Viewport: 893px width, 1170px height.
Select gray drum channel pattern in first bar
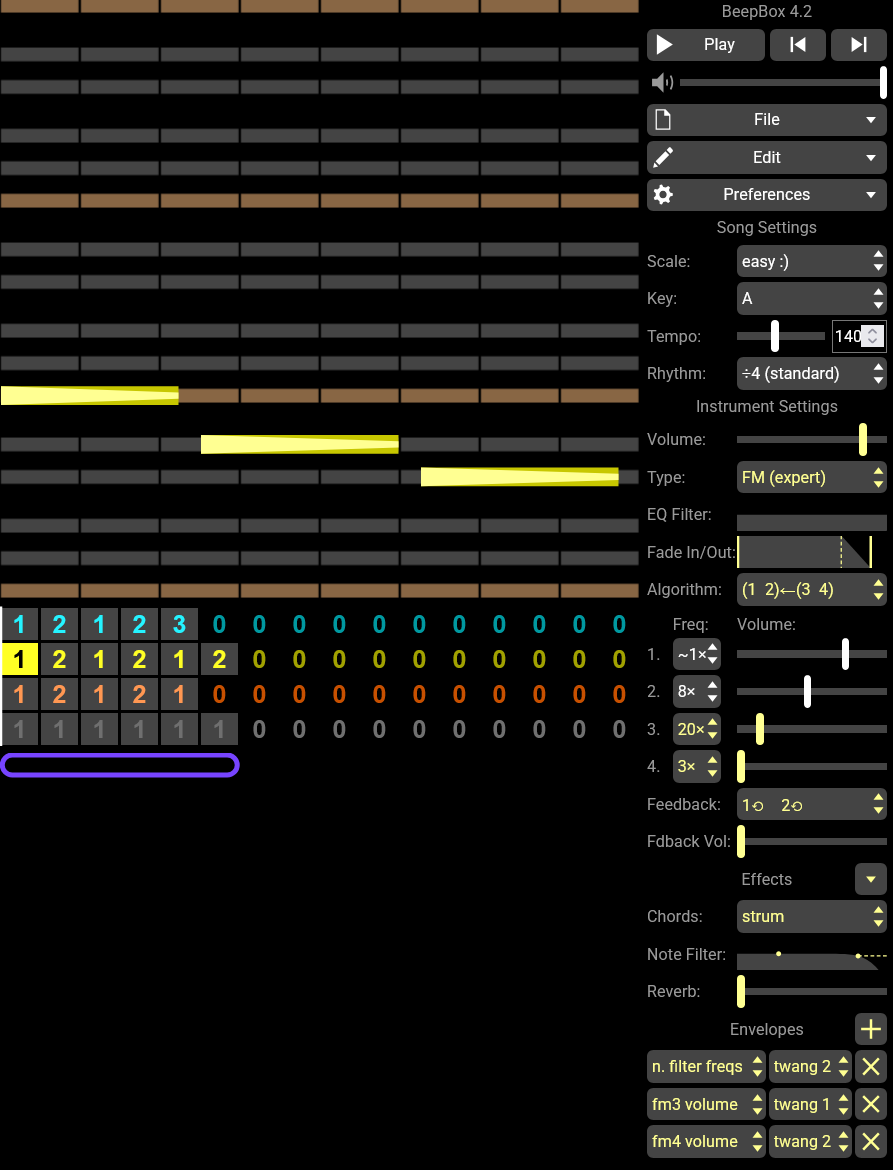(x=19, y=730)
